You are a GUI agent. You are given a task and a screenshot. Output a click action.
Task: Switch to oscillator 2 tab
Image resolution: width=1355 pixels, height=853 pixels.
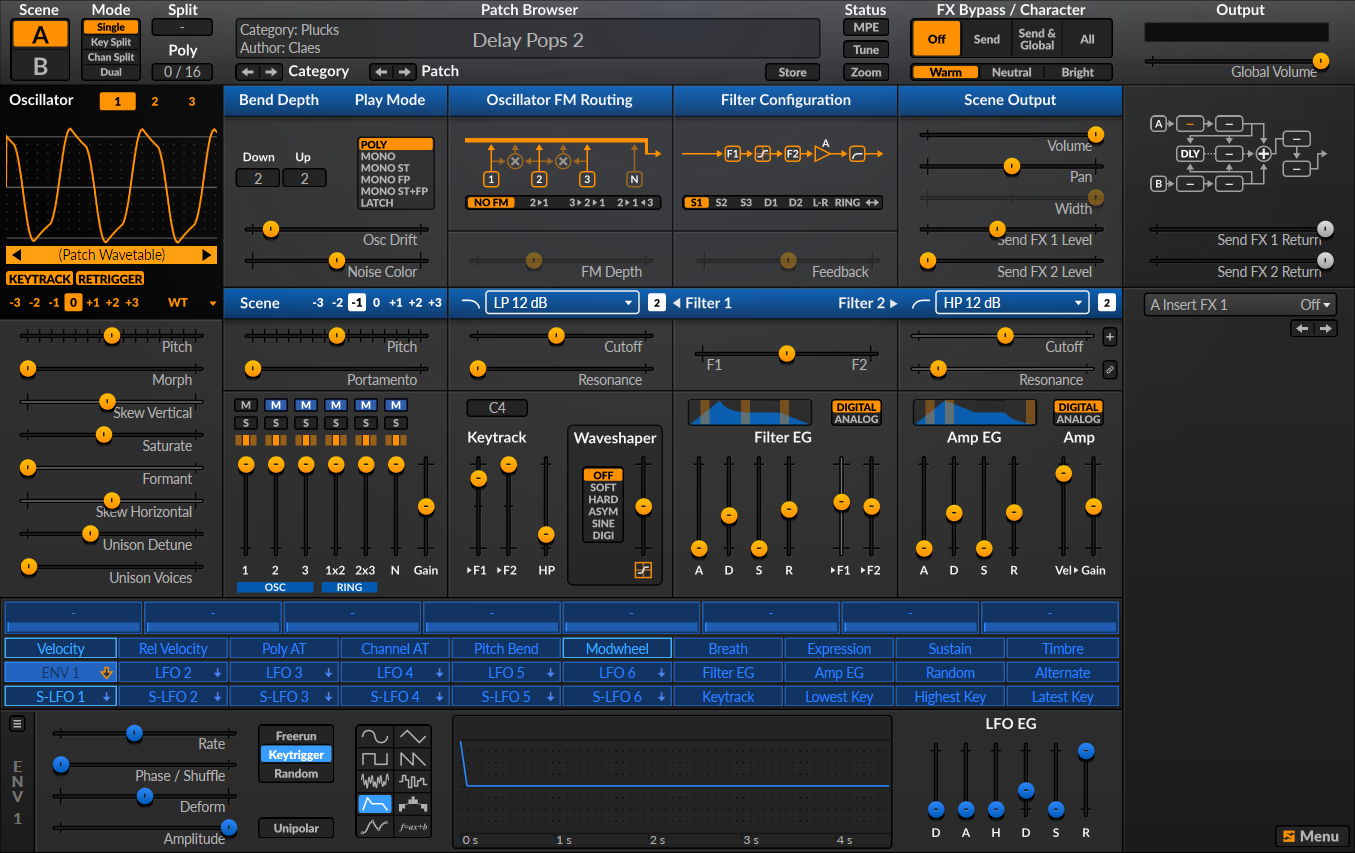coord(154,102)
